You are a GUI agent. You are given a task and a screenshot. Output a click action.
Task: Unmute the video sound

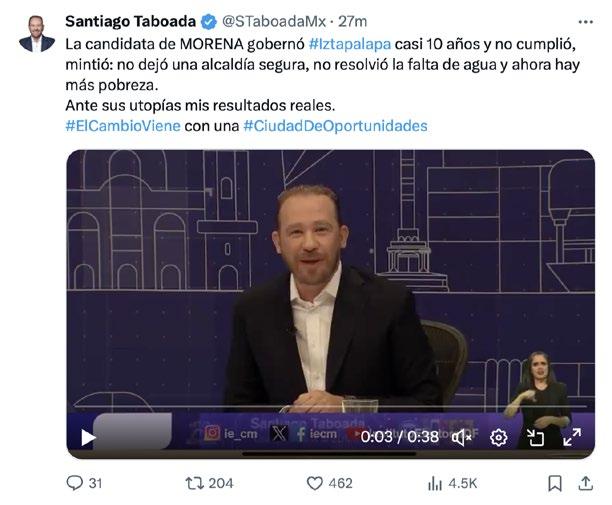click(462, 437)
